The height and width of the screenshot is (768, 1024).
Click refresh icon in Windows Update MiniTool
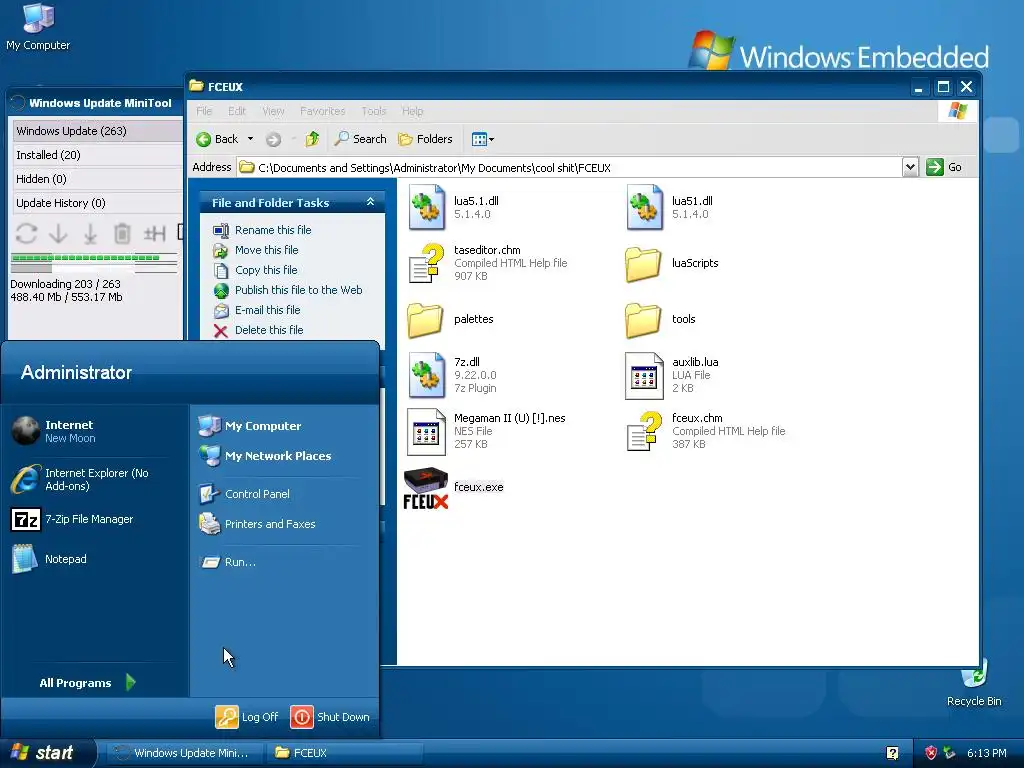(x=26, y=233)
